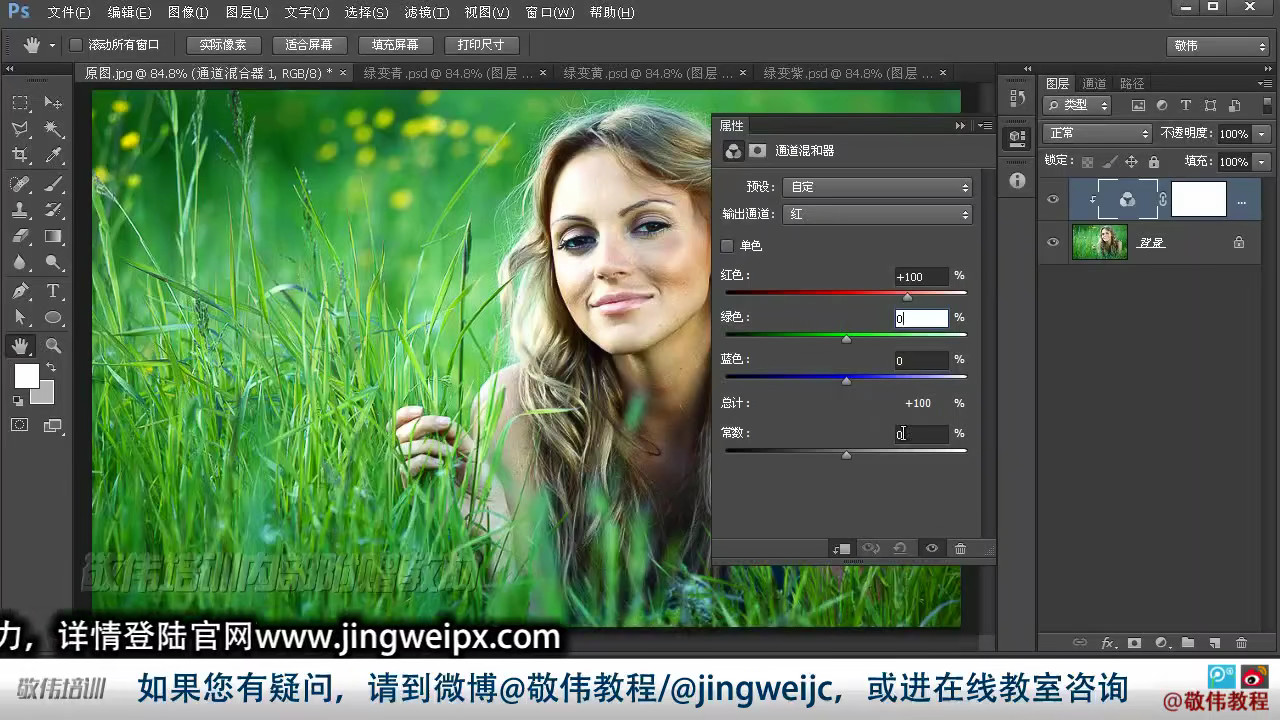Check the 单色 monochrome checkbox
The height and width of the screenshot is (720, 1280).
pos(727,246)
